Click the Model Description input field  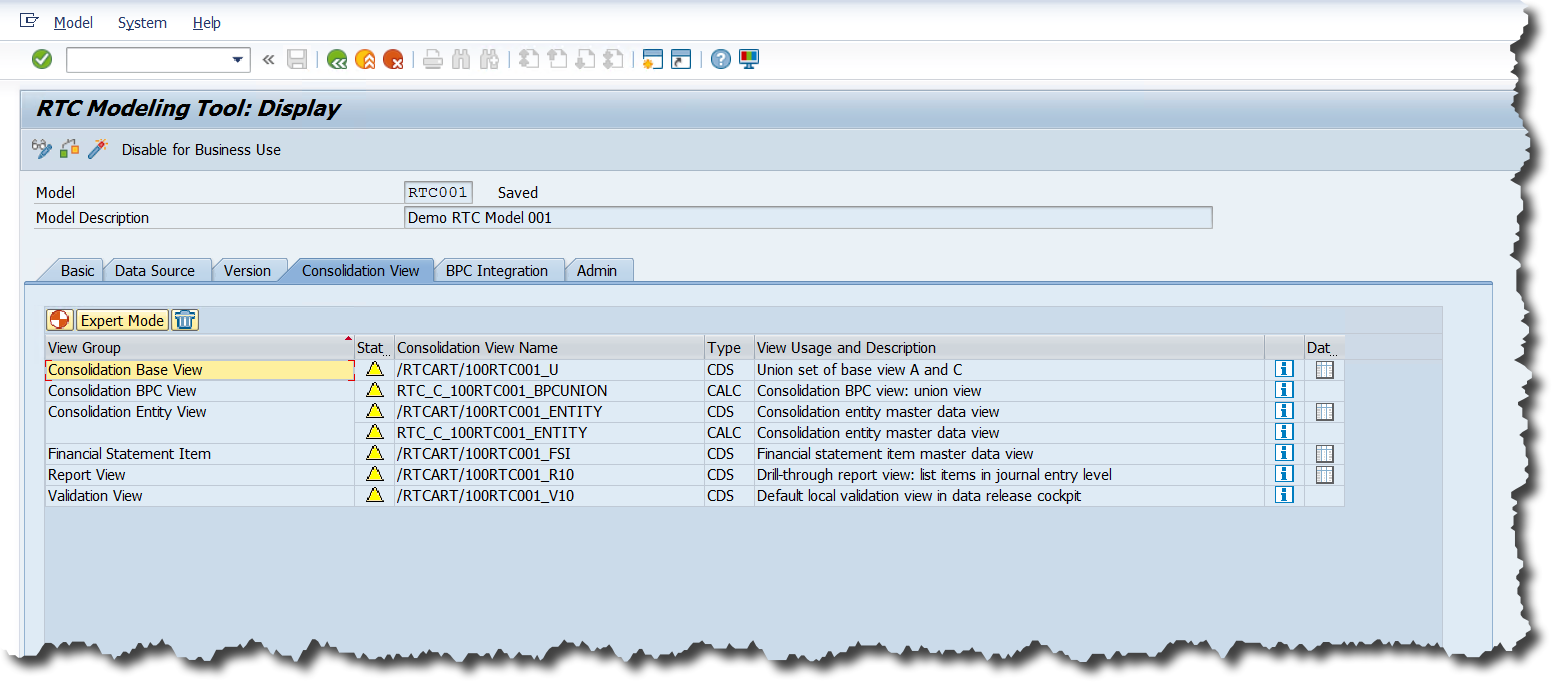807,218
